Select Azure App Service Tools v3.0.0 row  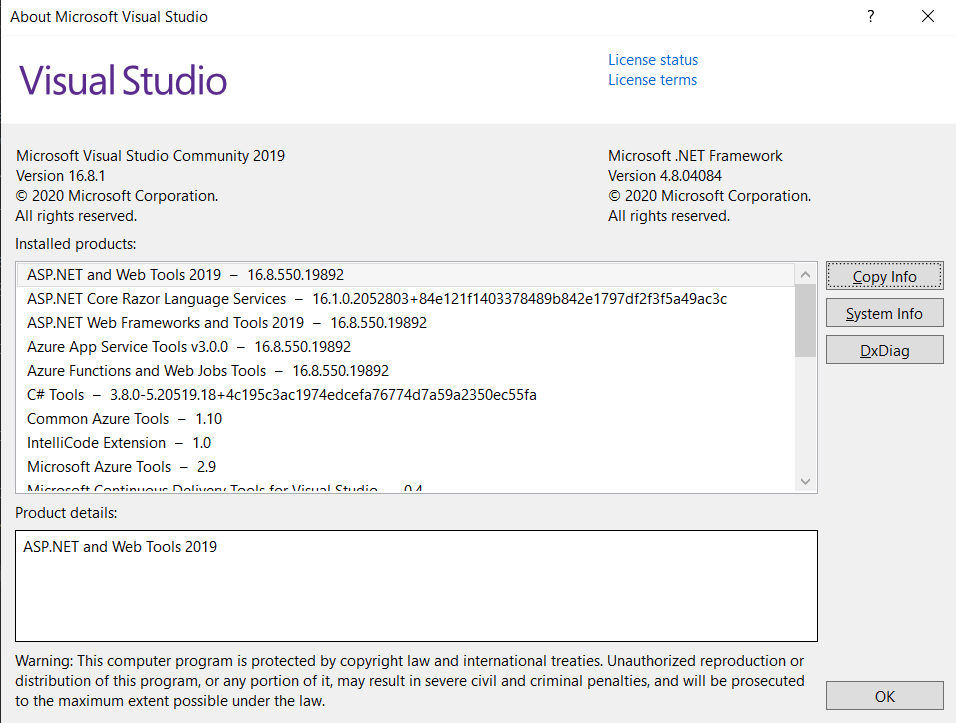point(406,347)
